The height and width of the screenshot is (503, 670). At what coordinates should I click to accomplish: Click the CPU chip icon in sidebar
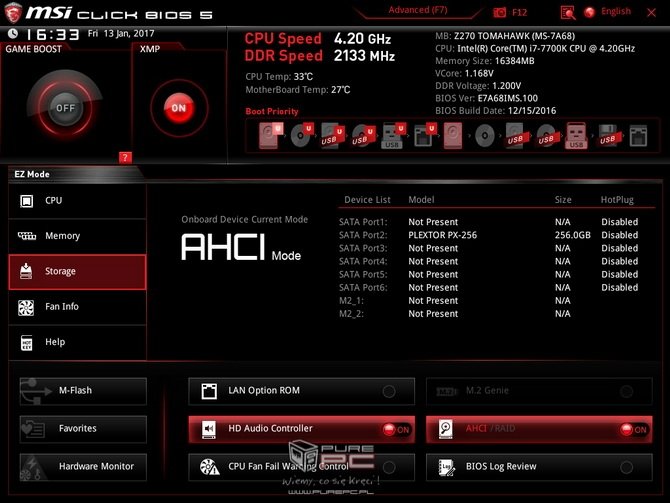coord(26,201)
